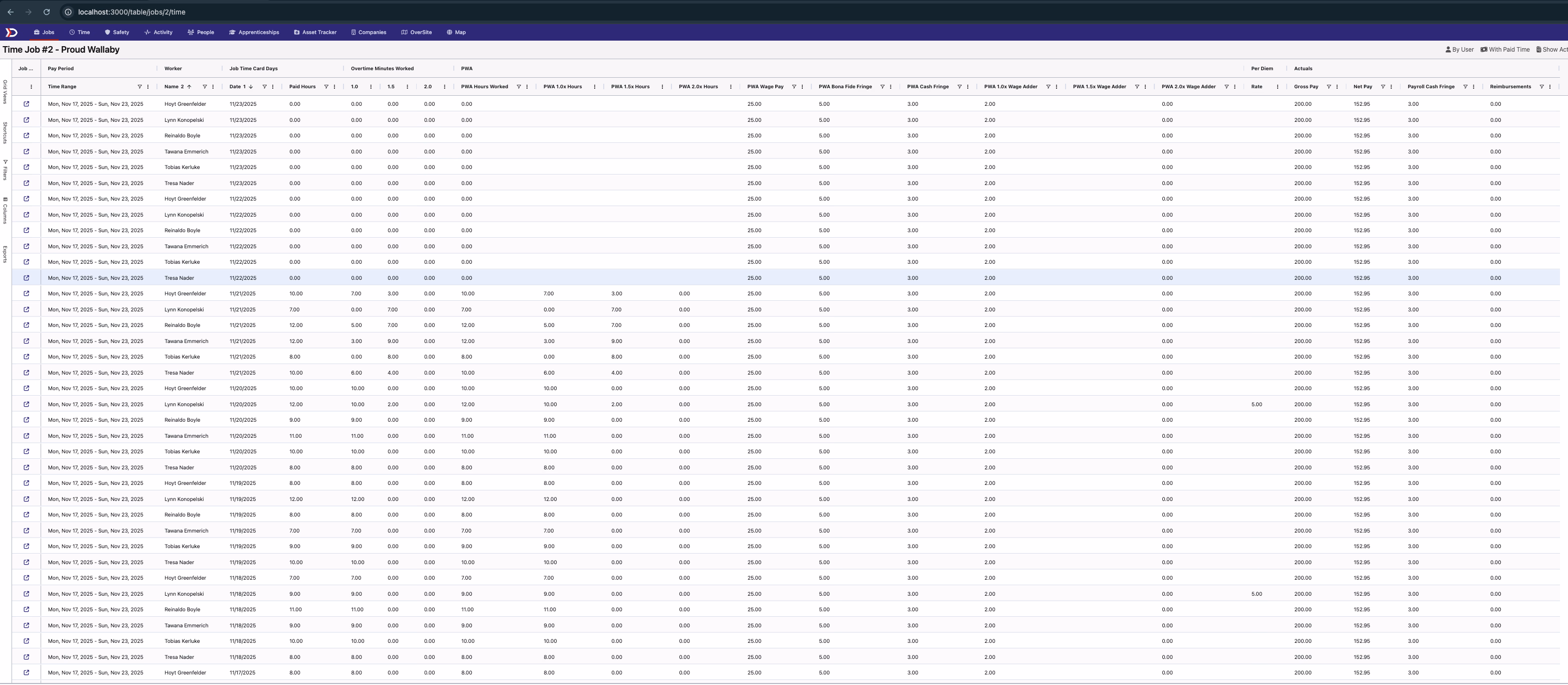
Task: Open filter for Paid Hours column
Action: 326,86
